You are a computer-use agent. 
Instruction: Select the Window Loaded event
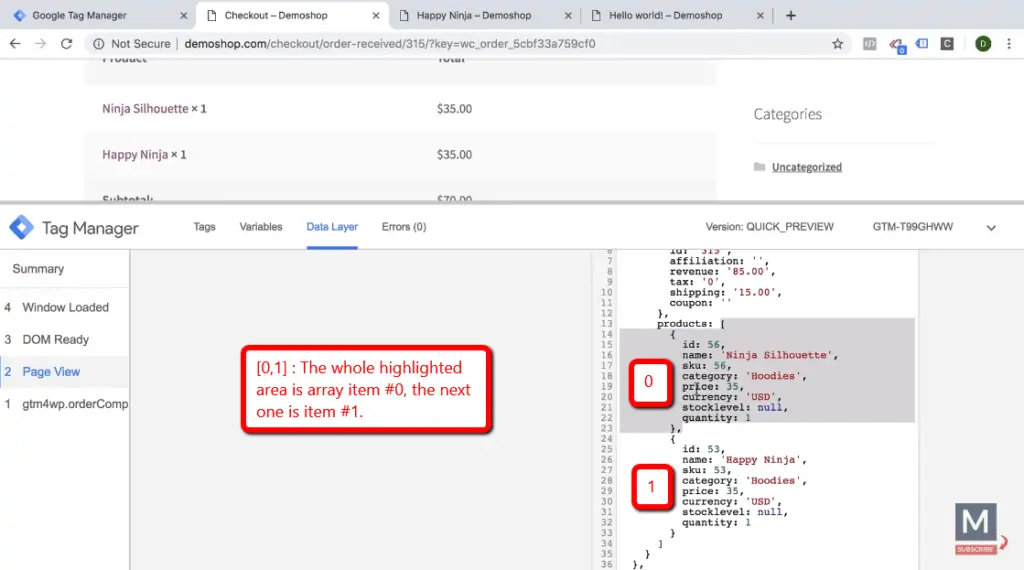click(65, 307)
